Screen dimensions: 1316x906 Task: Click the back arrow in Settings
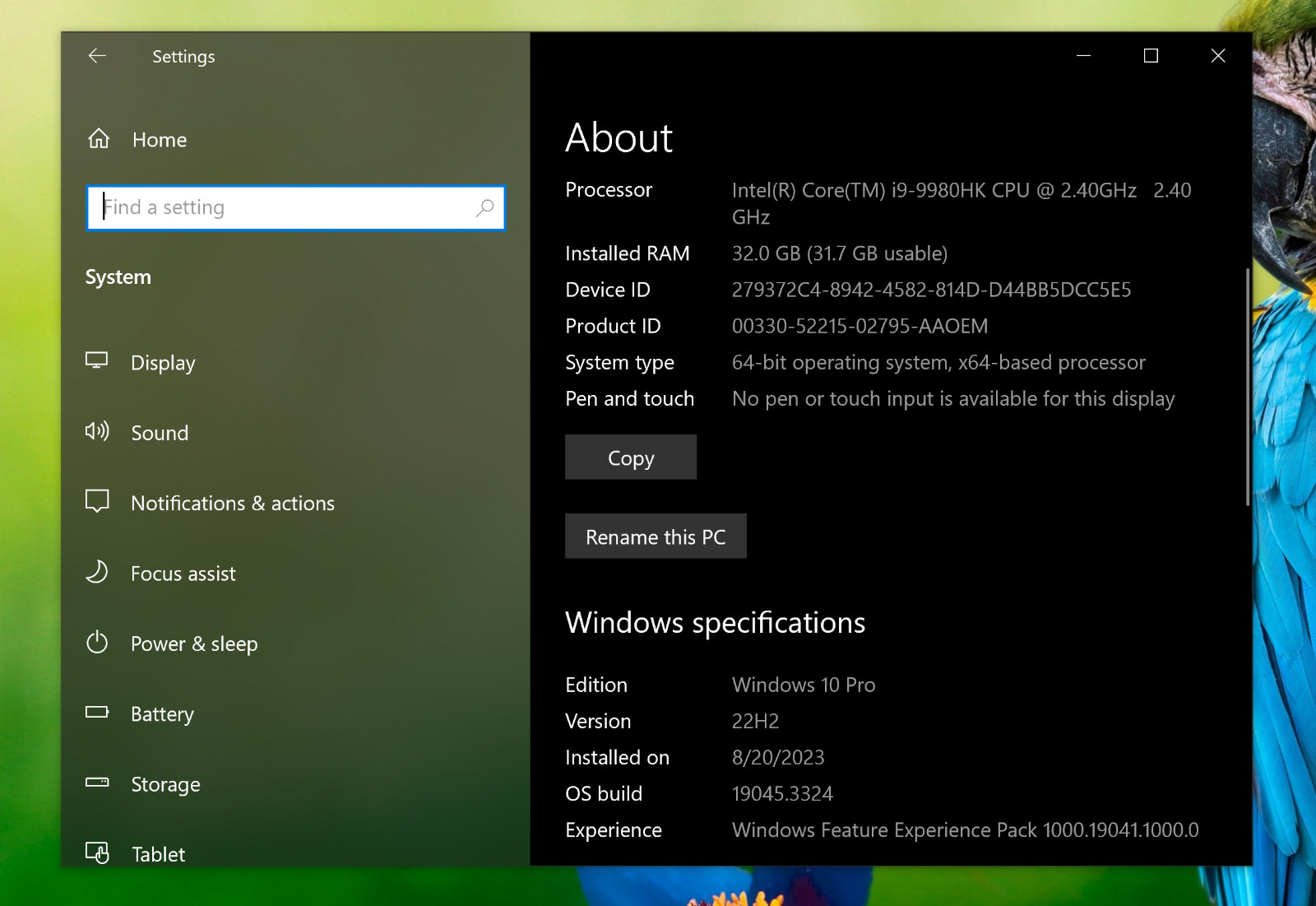97,56
